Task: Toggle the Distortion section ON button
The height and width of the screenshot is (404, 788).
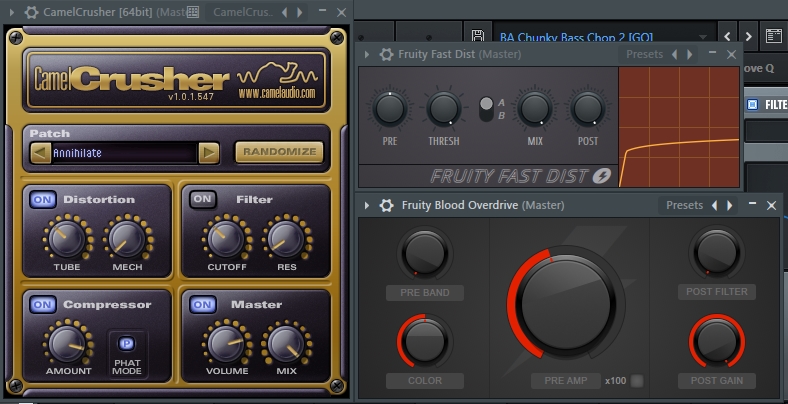Action: pos(43,199)
